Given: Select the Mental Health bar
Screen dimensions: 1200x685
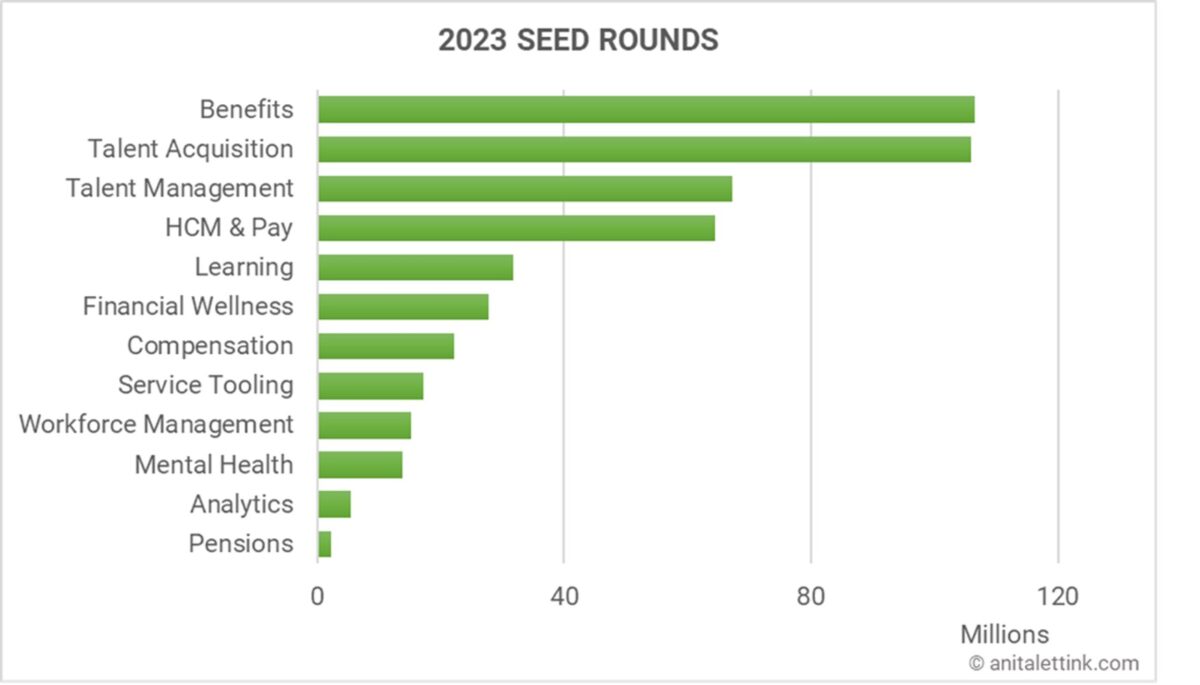Looking at the screenshot, I should click(360, 464).
